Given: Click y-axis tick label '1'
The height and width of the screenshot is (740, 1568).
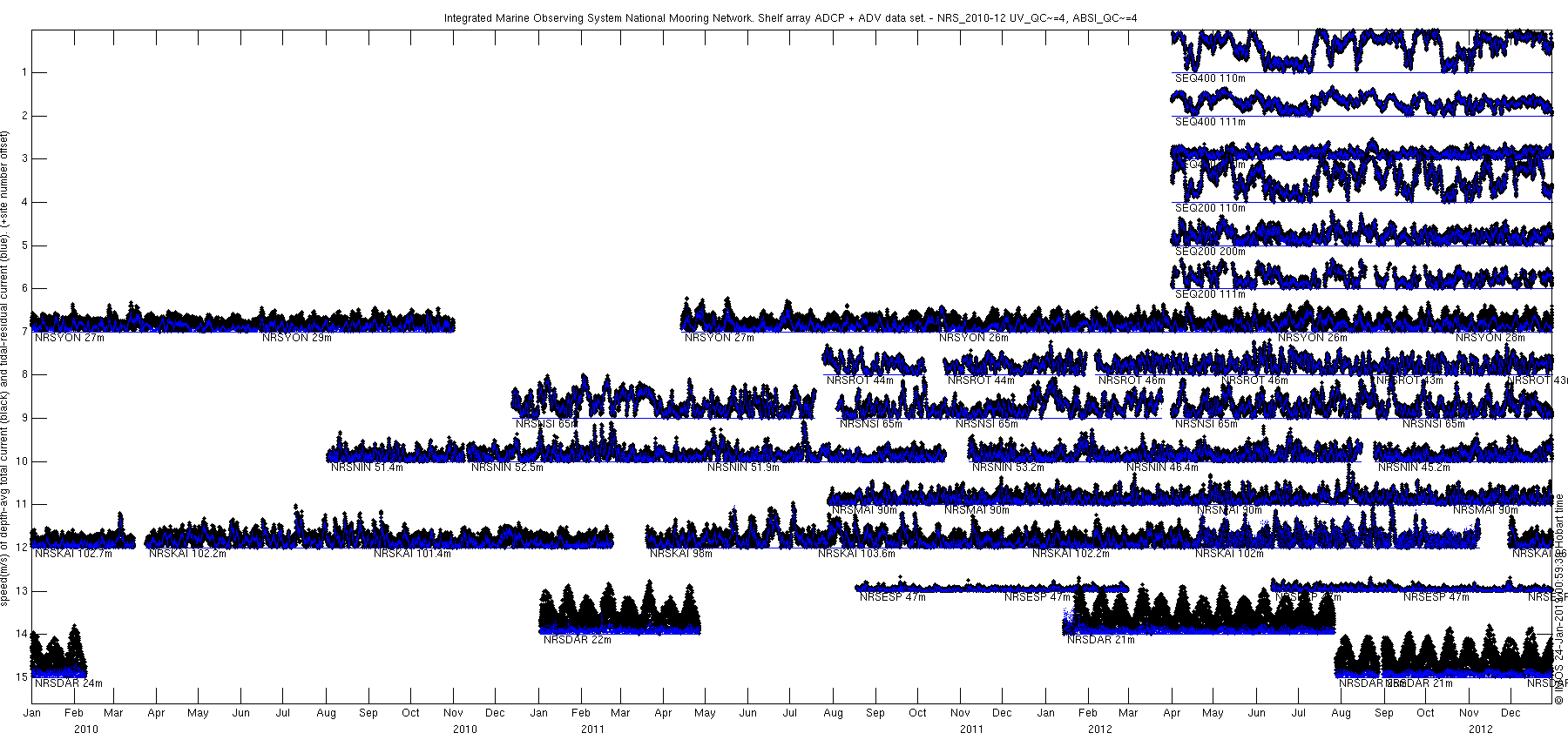Looking at the screenshot, I should pyautogui.click(x=25, y=72).
